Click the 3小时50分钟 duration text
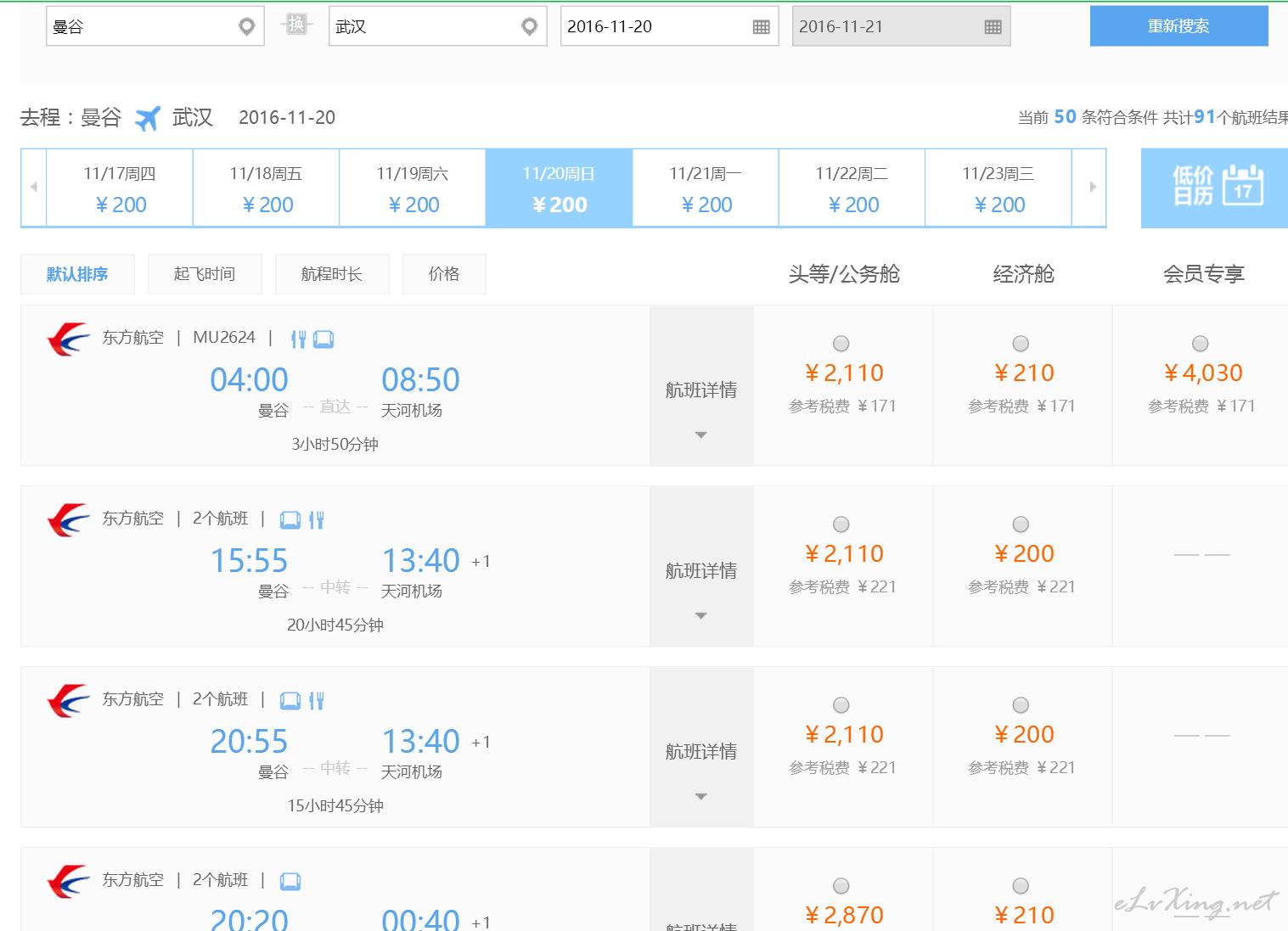 click(335, 444)
